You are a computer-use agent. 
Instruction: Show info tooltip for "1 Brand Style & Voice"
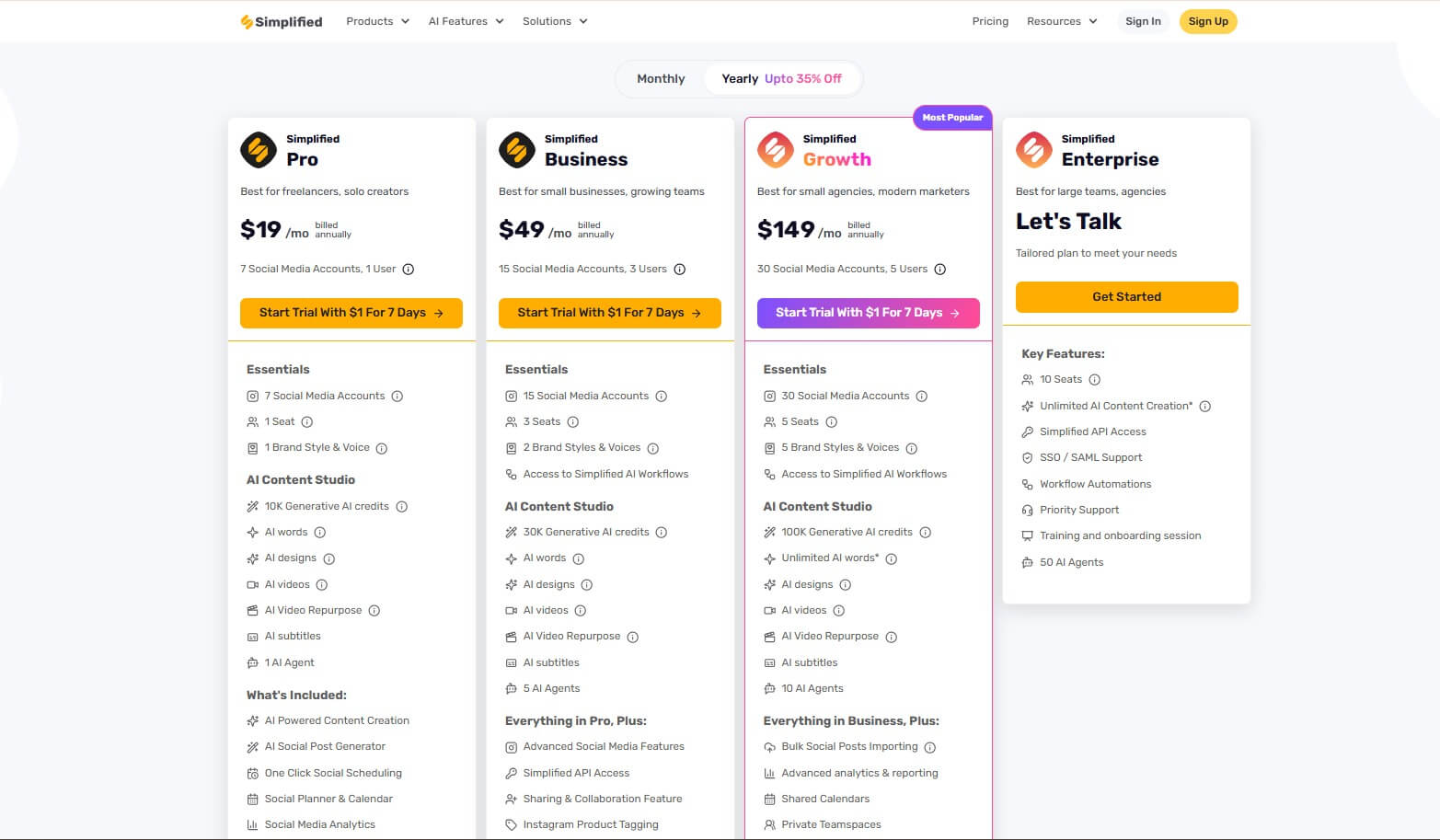coord(382,449)
